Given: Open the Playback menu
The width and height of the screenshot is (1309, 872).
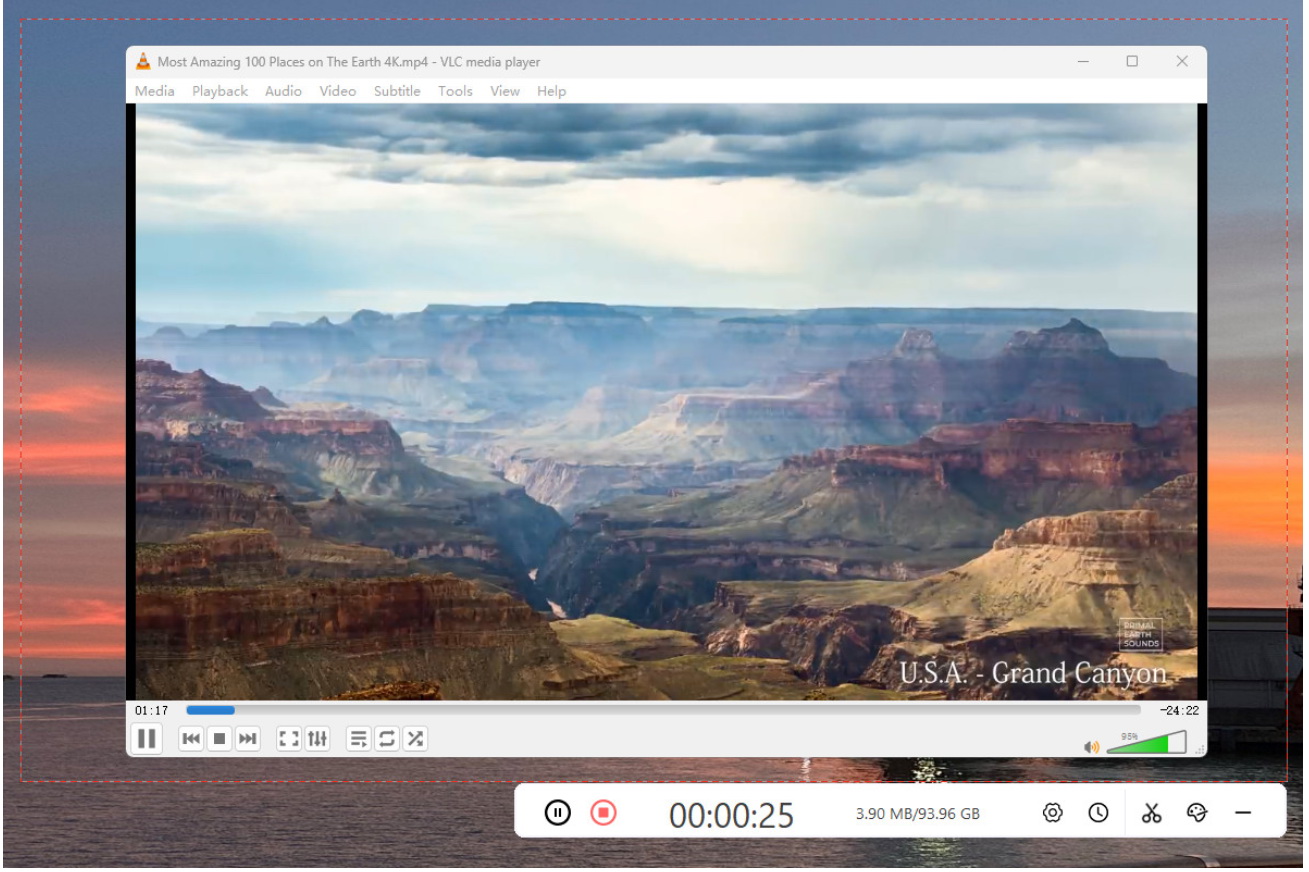Looking at the screenshot, I should tap(220, 91).
